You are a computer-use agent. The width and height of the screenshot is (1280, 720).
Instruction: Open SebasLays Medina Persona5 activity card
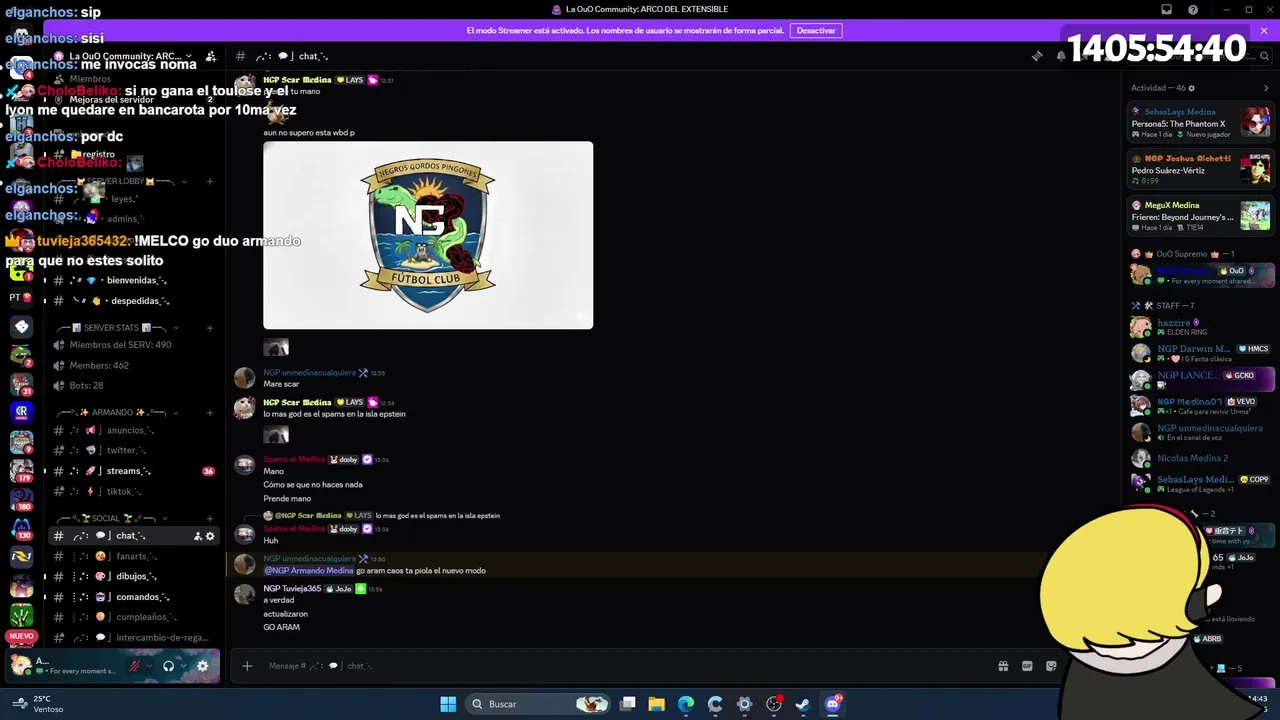[x=1200, y=122]
